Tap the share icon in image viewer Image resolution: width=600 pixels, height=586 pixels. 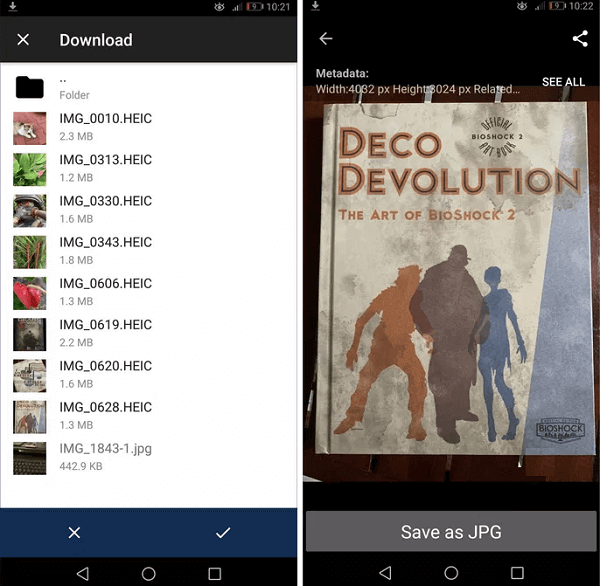click(x=580, y=39)
